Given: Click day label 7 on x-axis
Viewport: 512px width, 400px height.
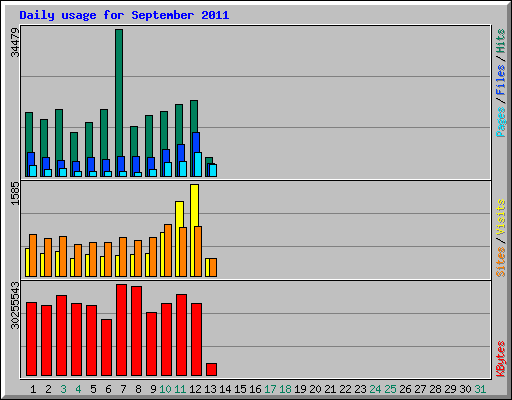Looking at the screenshot, I should [123, 389].
